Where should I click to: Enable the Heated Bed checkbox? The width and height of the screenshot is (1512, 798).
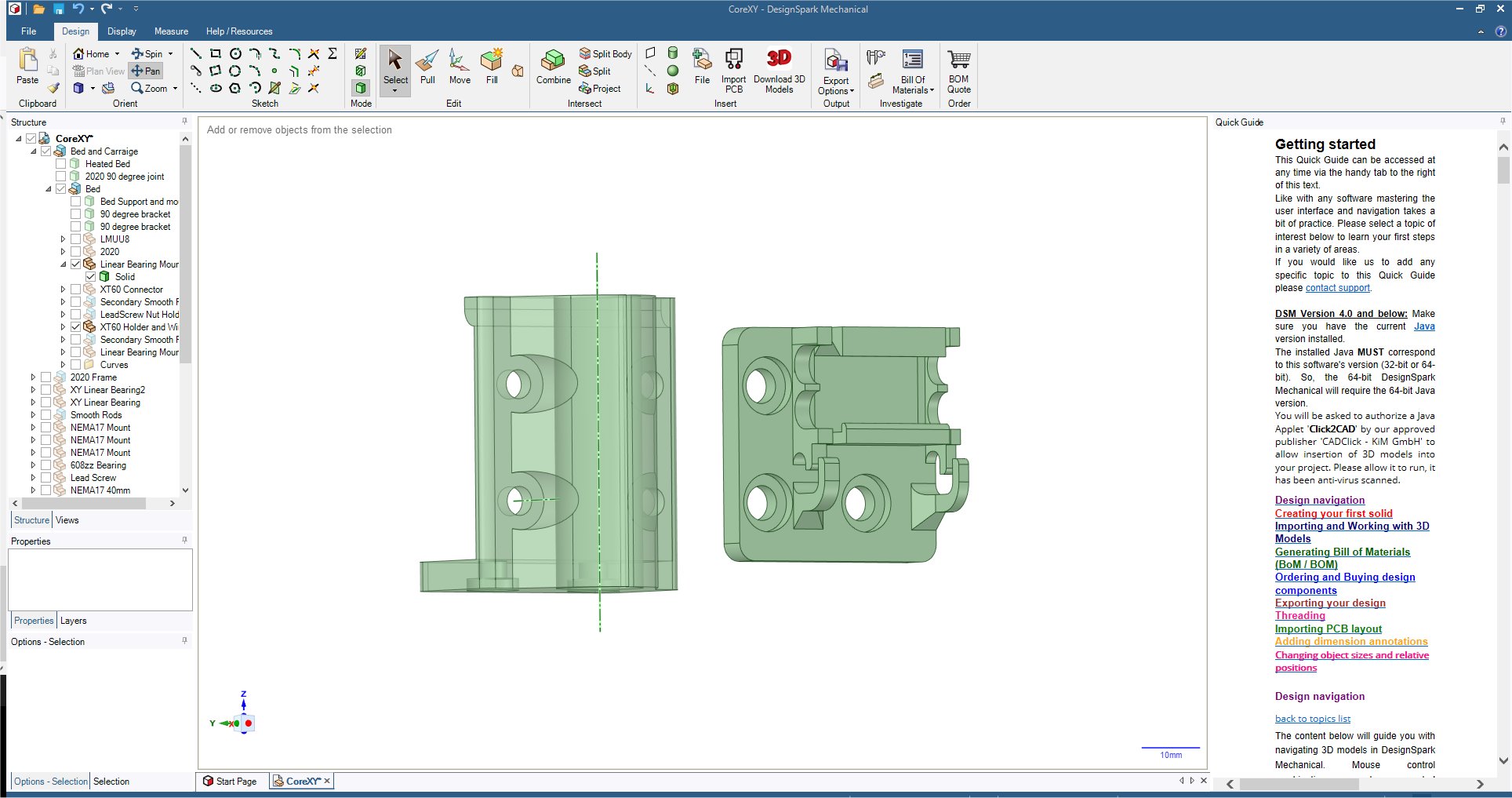pyautogui.click(x=61, y=164)
